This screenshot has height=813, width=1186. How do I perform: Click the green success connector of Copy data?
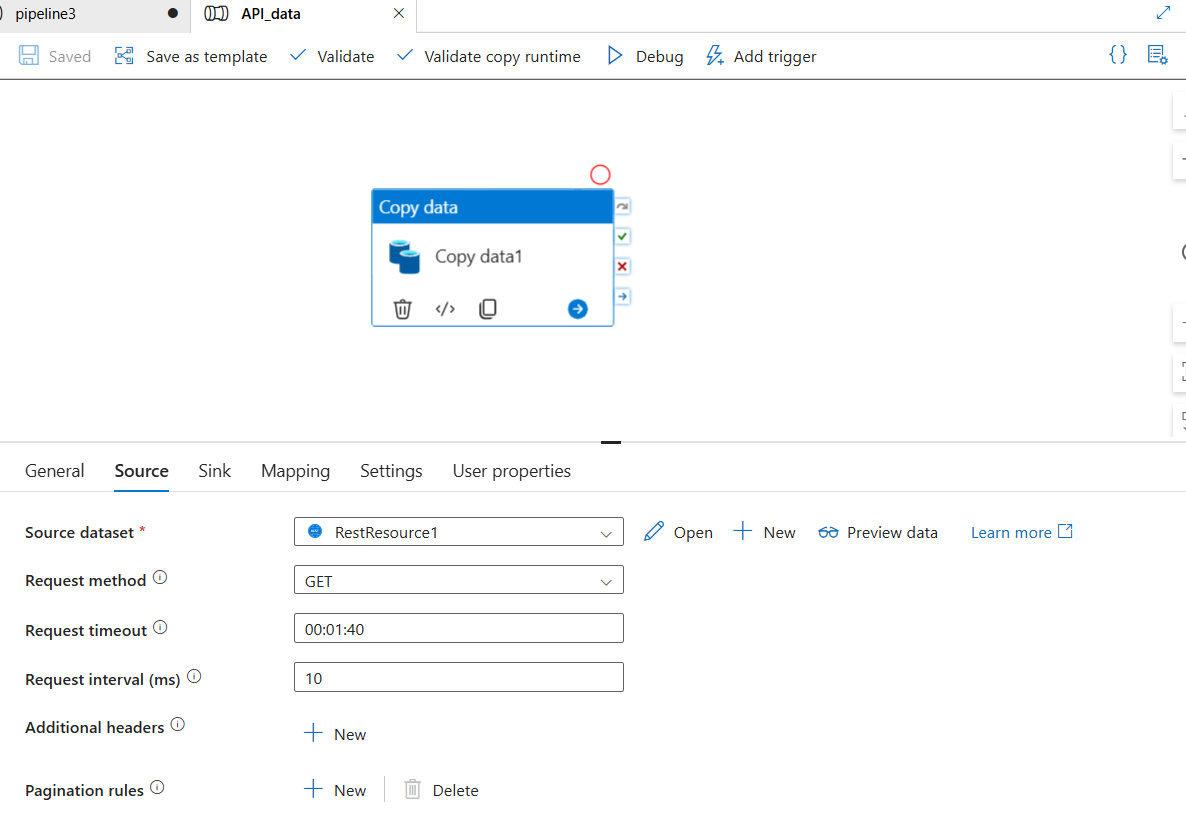(622, 237)
